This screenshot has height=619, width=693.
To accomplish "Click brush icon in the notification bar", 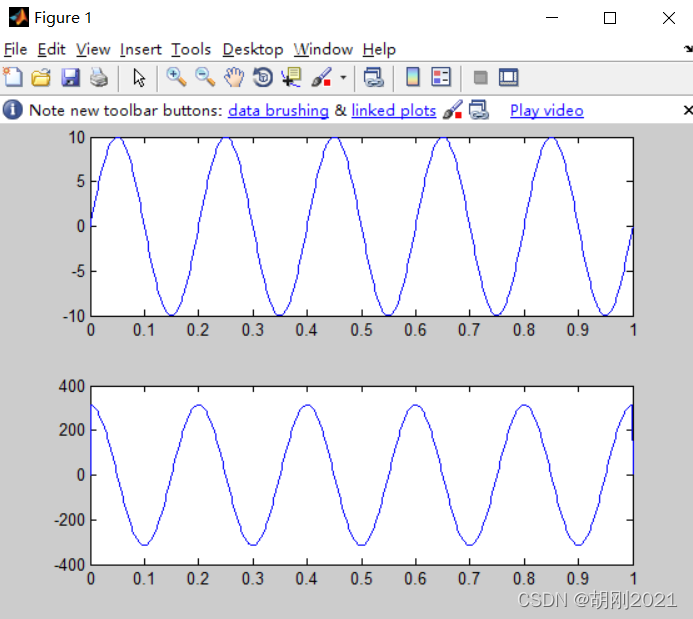I will tap(453, 110).
